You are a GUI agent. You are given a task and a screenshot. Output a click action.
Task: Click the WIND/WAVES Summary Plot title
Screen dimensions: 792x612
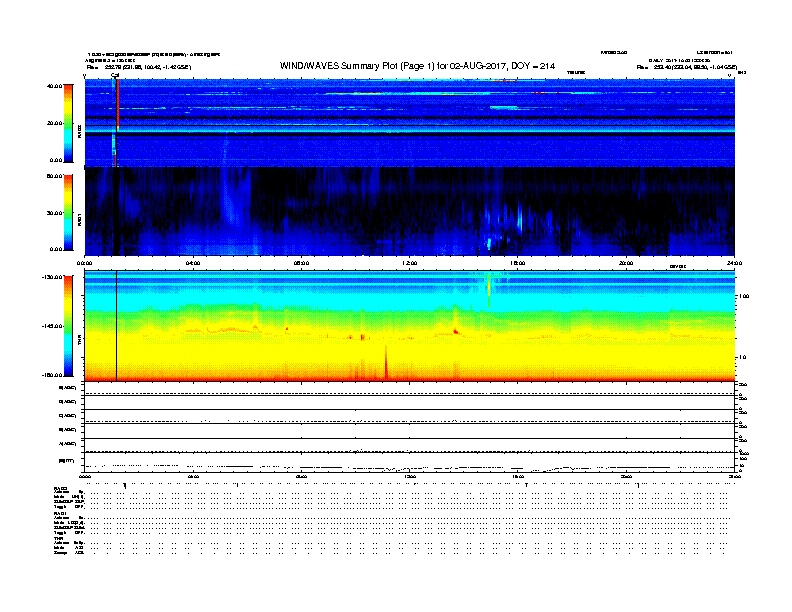[x=417, y=66]
